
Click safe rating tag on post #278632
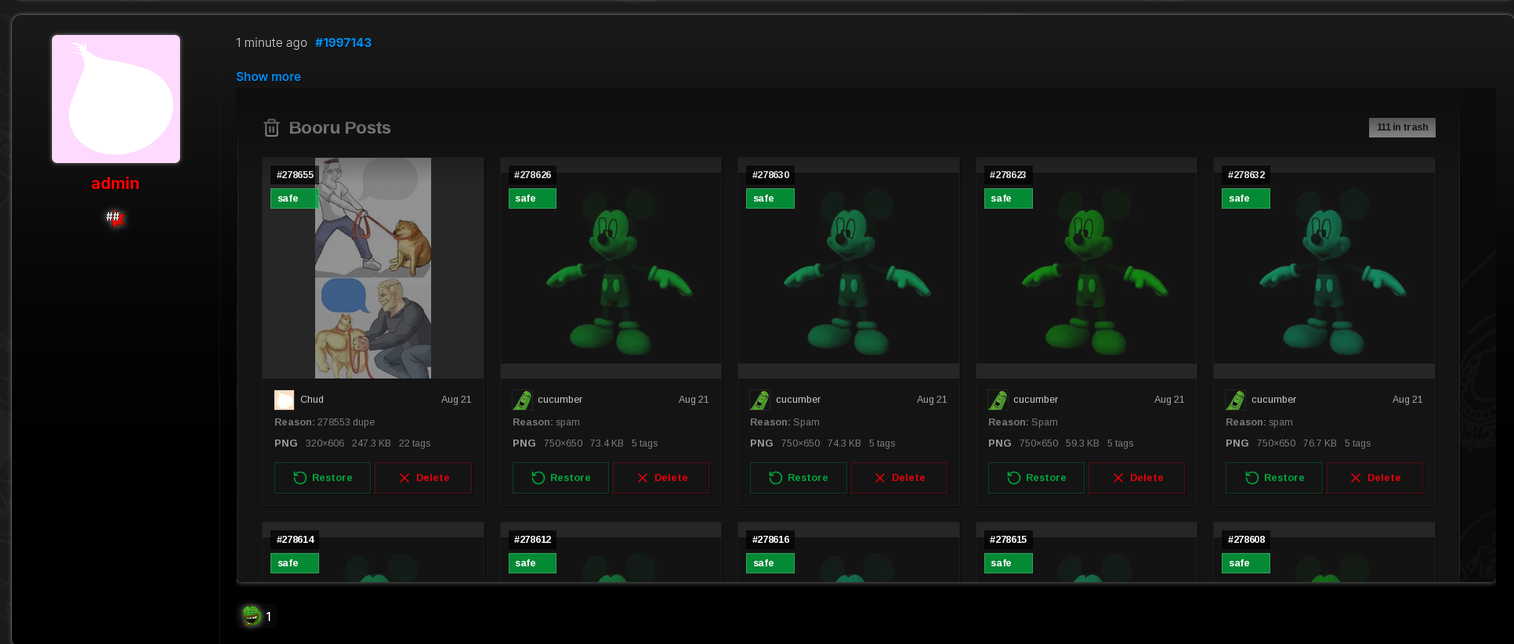(x=1246, y=198)
